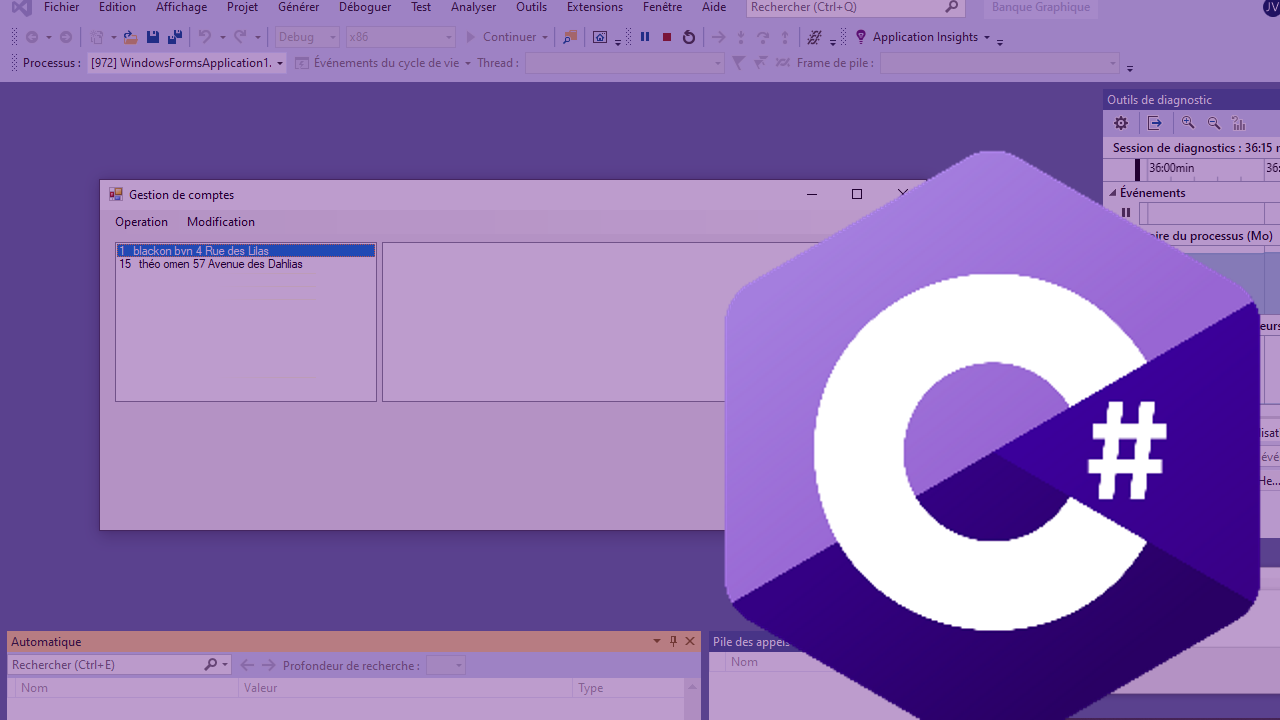The image size is (1280, 720).
Task: Select list row 'théo omen 57 Avenue des Dahlias'
Action: pyautogui.click(x=246, y=264)
